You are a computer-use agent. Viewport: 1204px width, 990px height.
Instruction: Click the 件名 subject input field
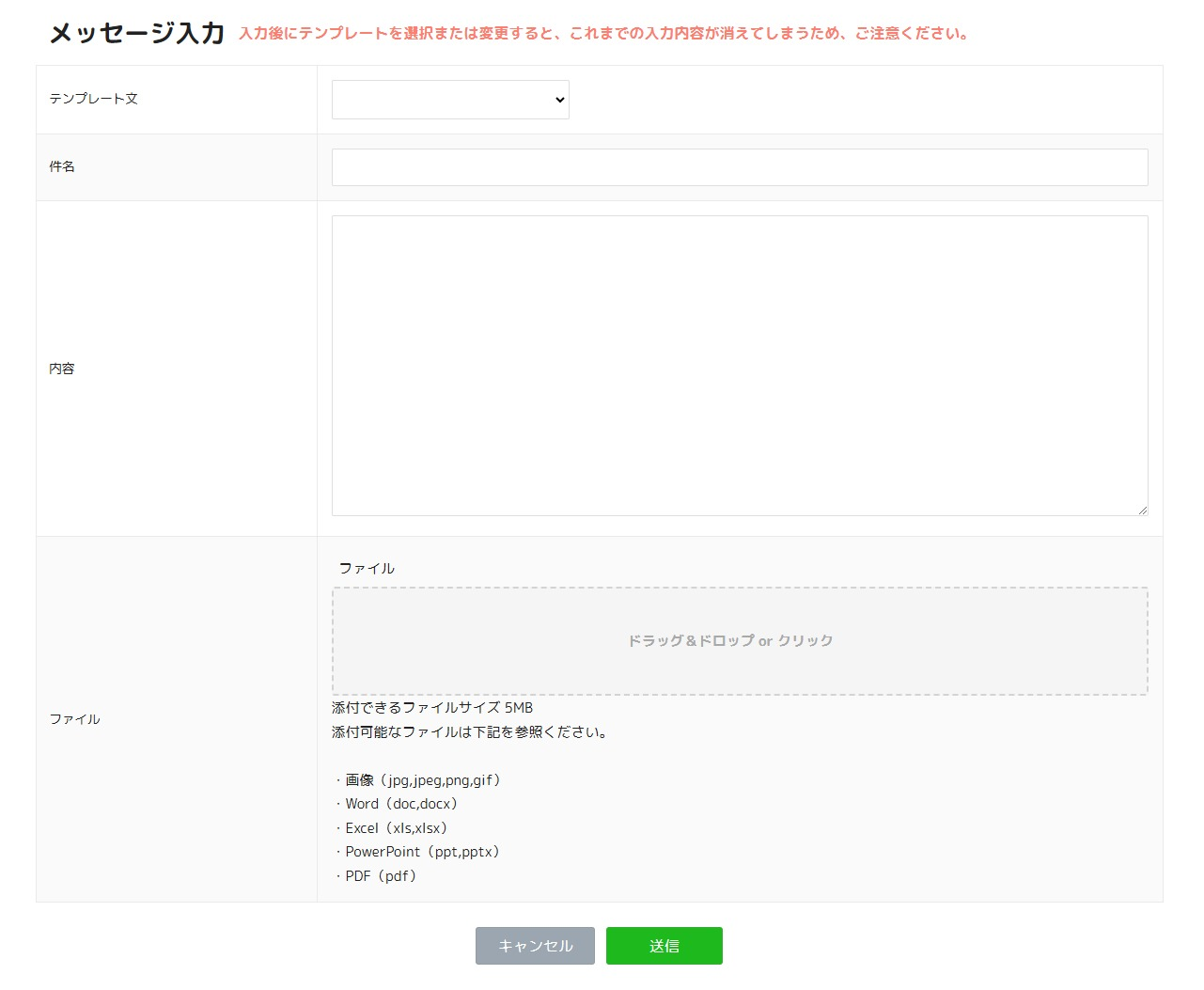(x=740, y=167)
